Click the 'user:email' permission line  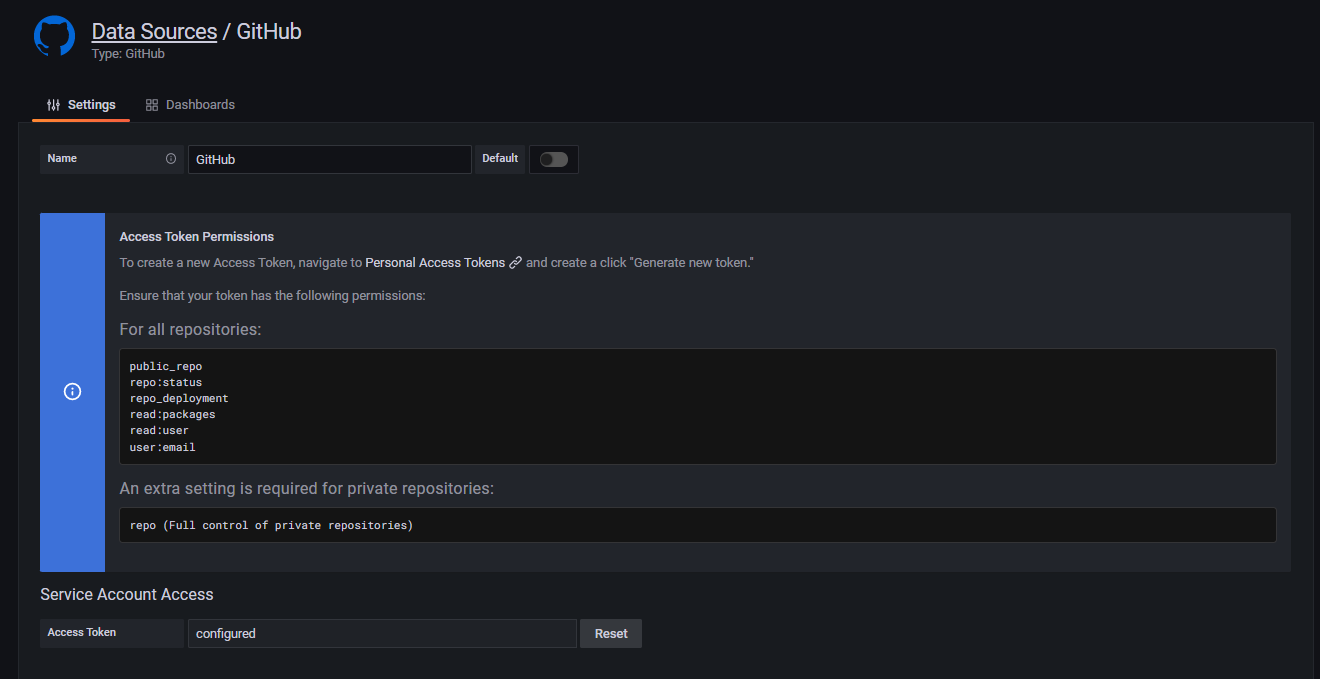point(162,447)
